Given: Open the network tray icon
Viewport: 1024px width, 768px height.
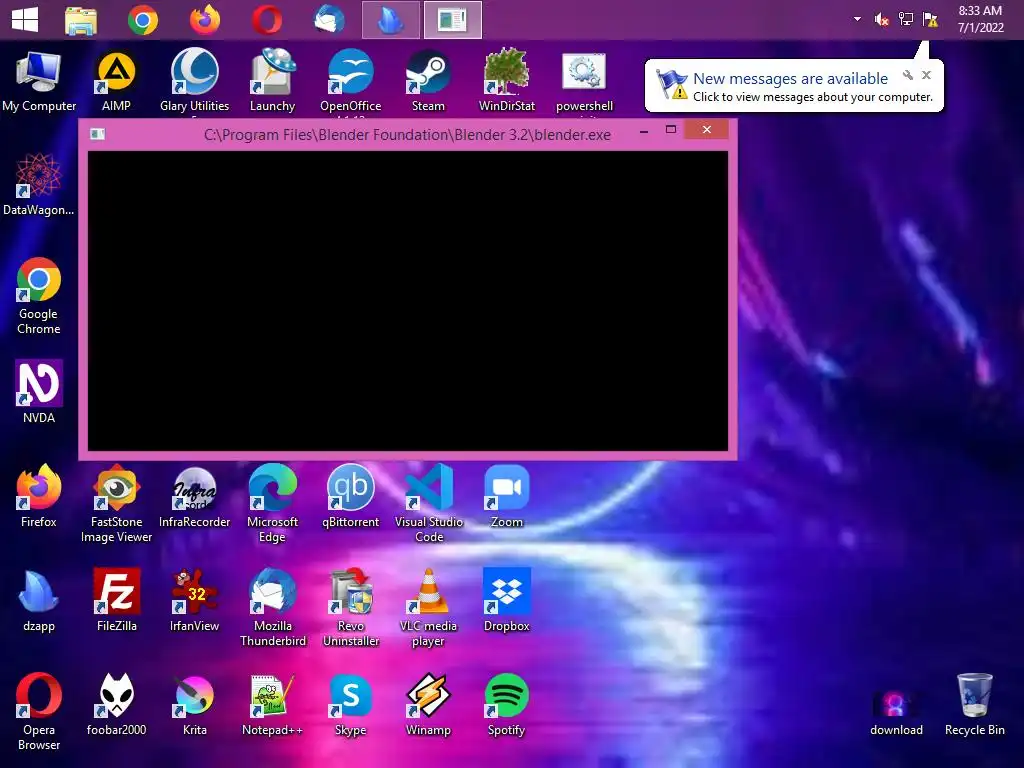Looking at the screenshot, I should (906, 19).
